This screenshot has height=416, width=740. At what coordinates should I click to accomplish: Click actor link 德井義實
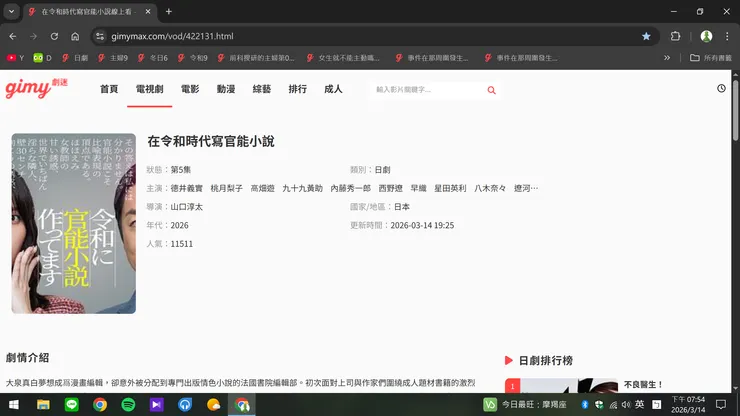pyautogui.click(x=186, y=188)
